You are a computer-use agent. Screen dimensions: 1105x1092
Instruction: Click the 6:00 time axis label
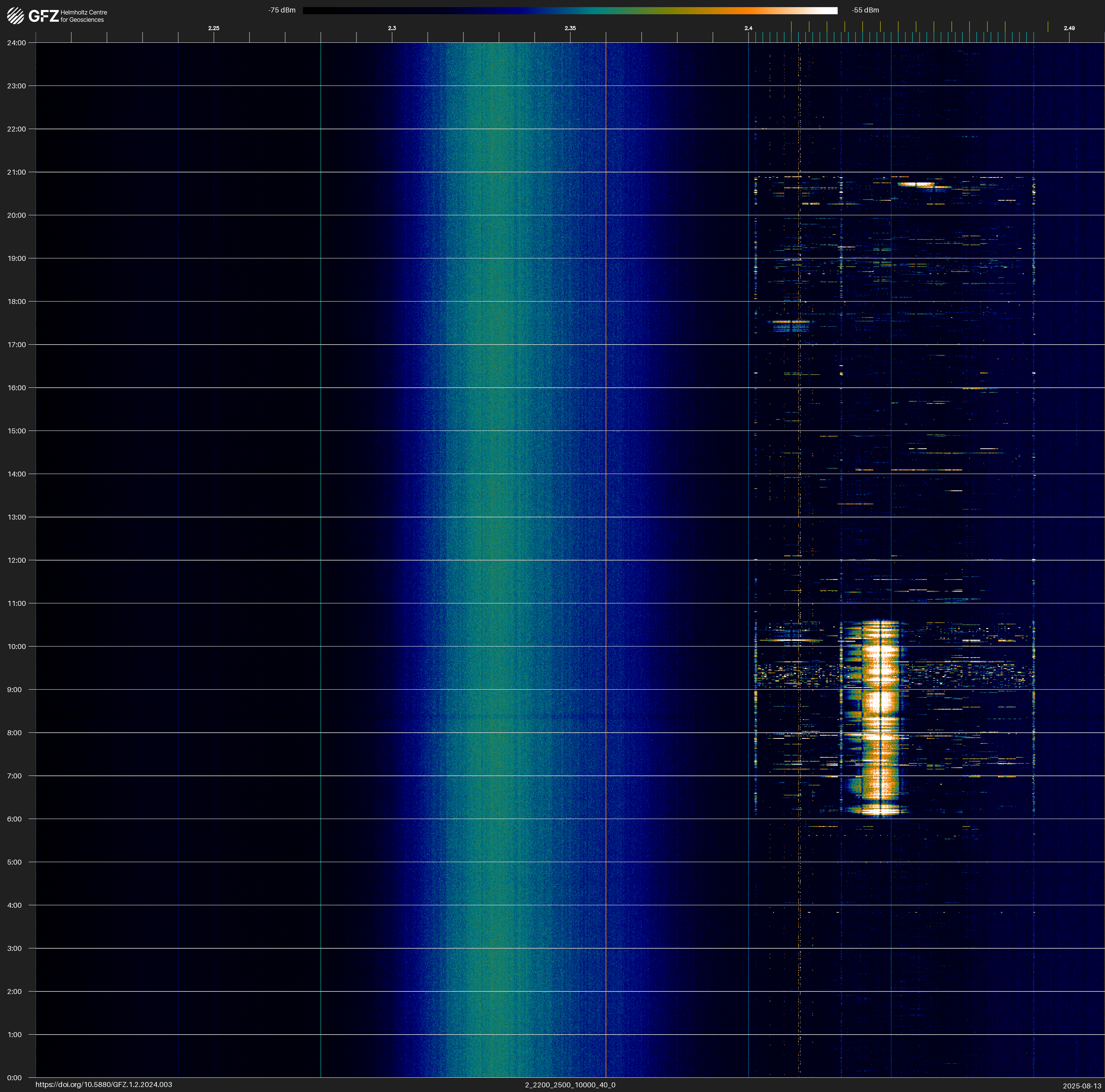click(14, 819)
